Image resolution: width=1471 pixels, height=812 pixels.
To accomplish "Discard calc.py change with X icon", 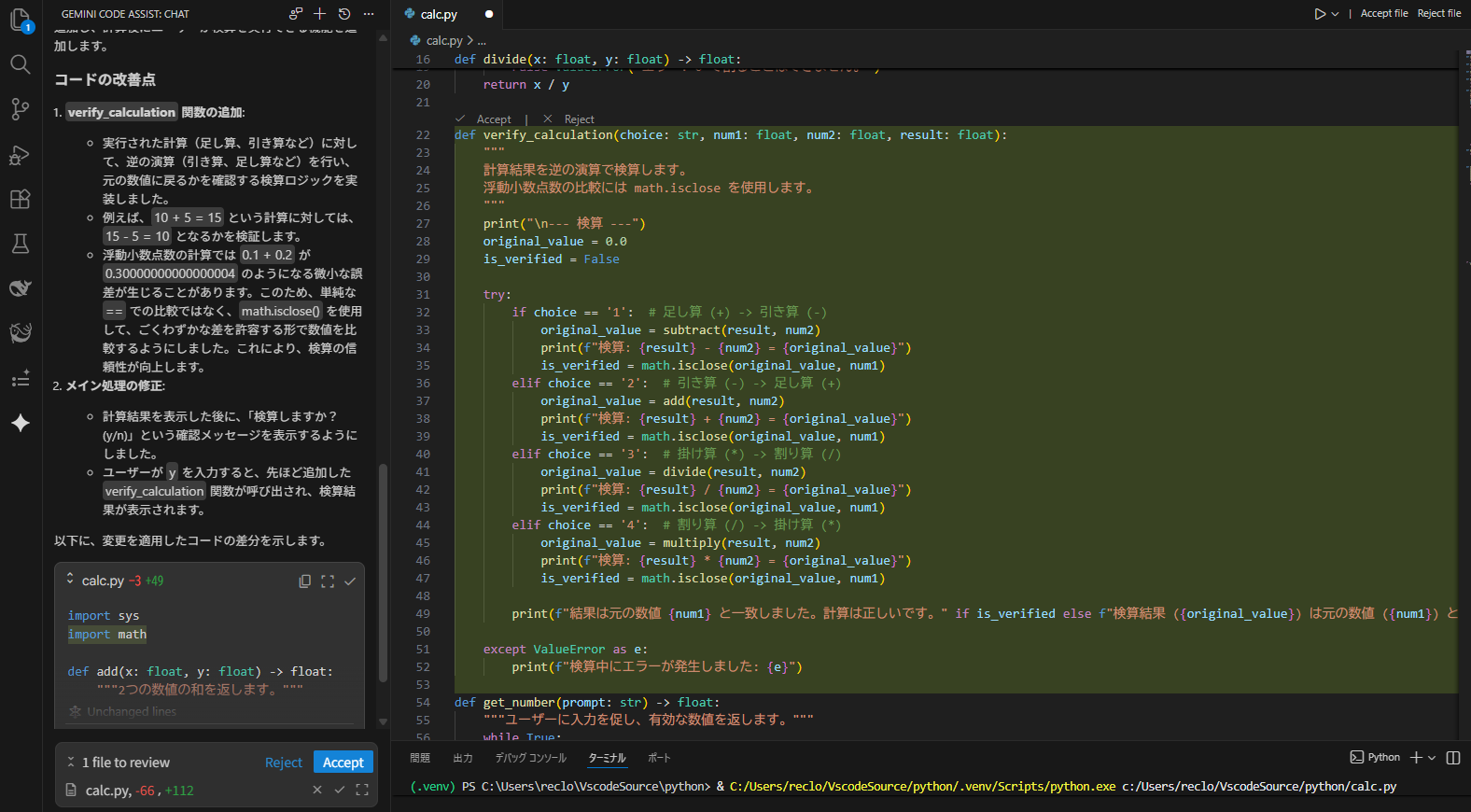I will tap(317, 791).
